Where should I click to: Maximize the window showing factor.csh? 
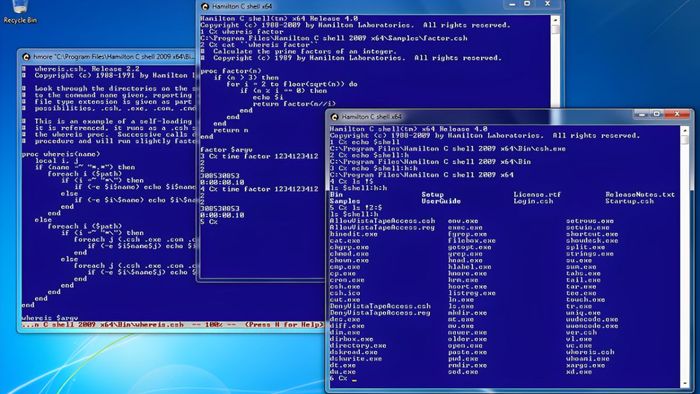(527, 4)
